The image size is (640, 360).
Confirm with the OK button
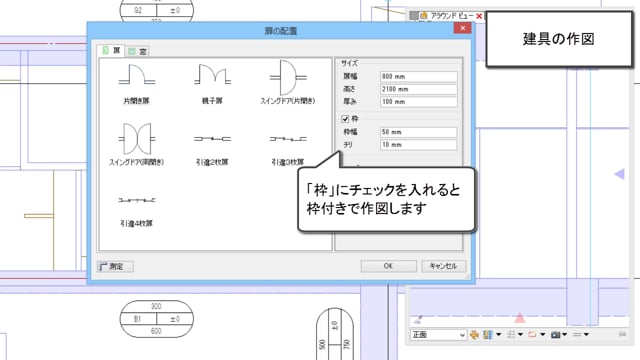388,266
